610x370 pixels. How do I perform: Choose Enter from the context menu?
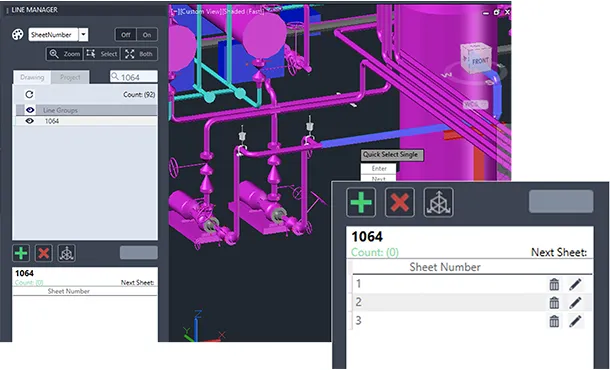coord(379,168)
